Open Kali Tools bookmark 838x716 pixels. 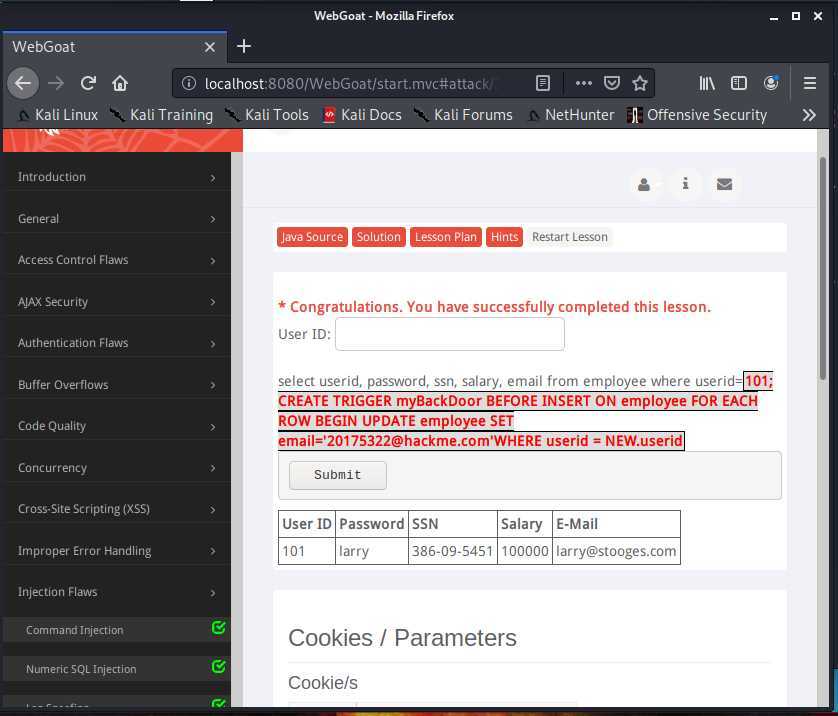click(x=266, y=115)
